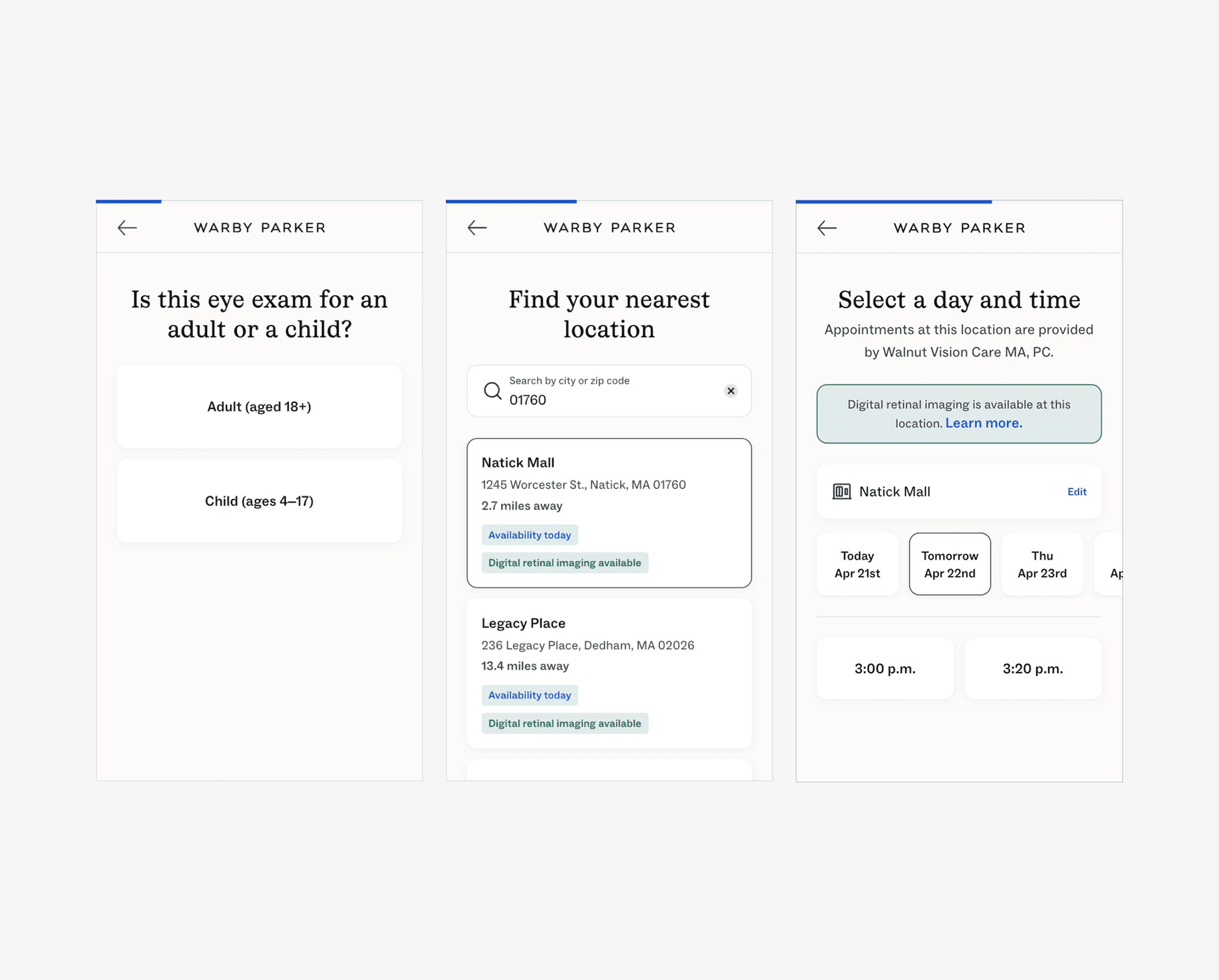This screenshot has width=1219, height=980.
Task: Select the Legacy Place location card
Action: pos(609,673)
